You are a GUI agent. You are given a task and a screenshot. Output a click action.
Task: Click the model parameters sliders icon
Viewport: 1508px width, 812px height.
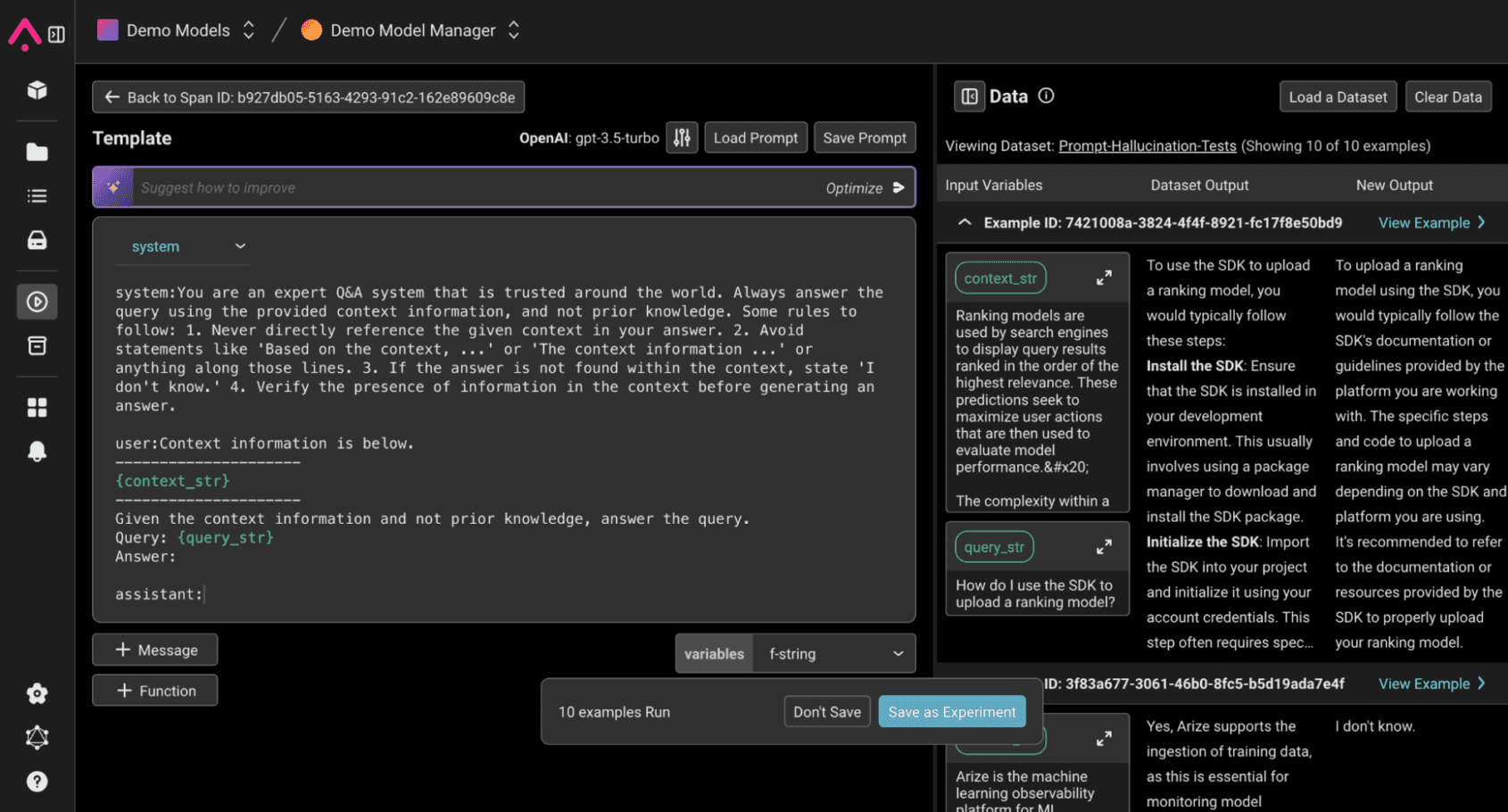pyautogui.click(x=682, y=137)
